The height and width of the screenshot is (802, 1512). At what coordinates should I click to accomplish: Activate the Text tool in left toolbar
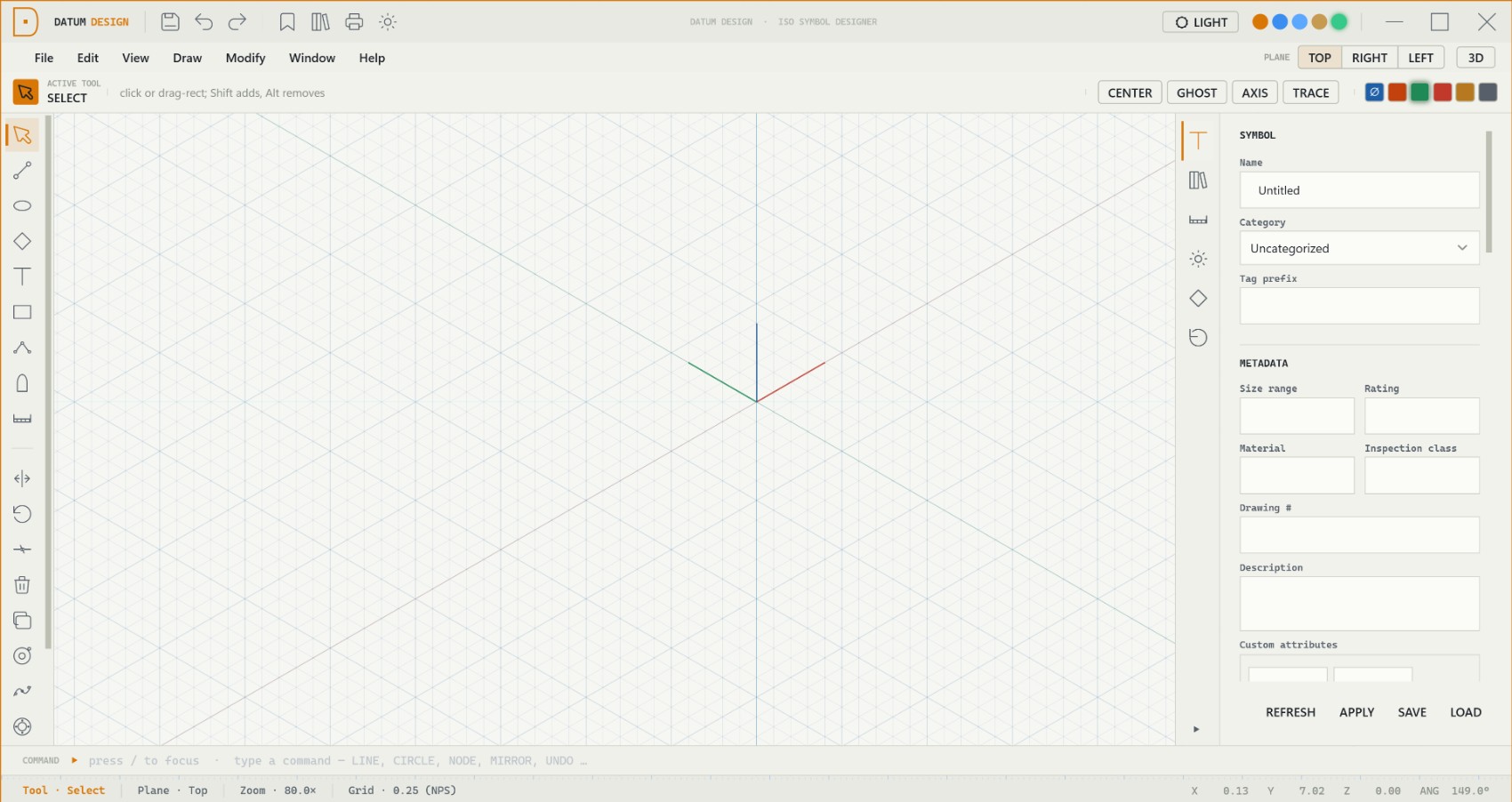tap(22, 277)
